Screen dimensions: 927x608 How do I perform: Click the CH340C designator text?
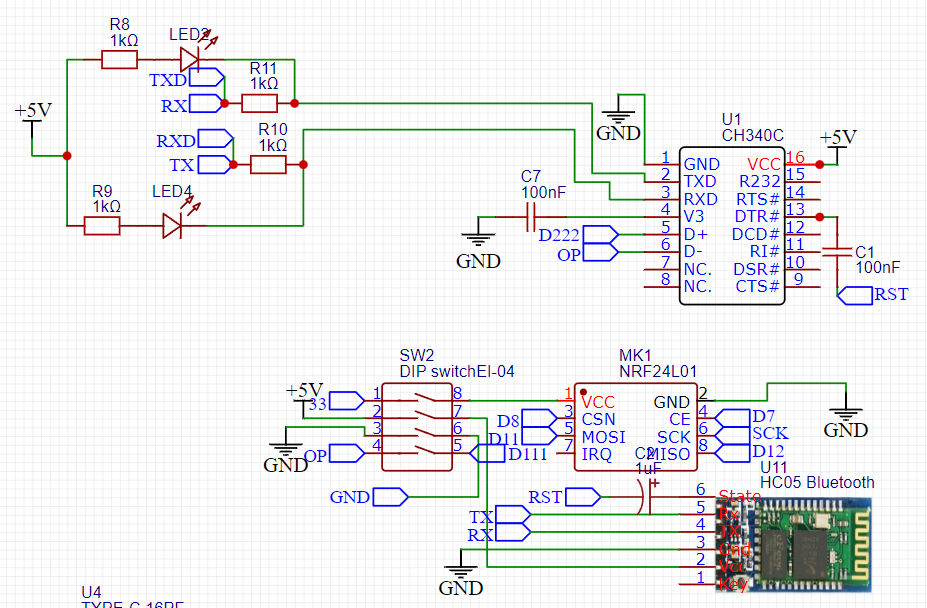tap(753, 135)
